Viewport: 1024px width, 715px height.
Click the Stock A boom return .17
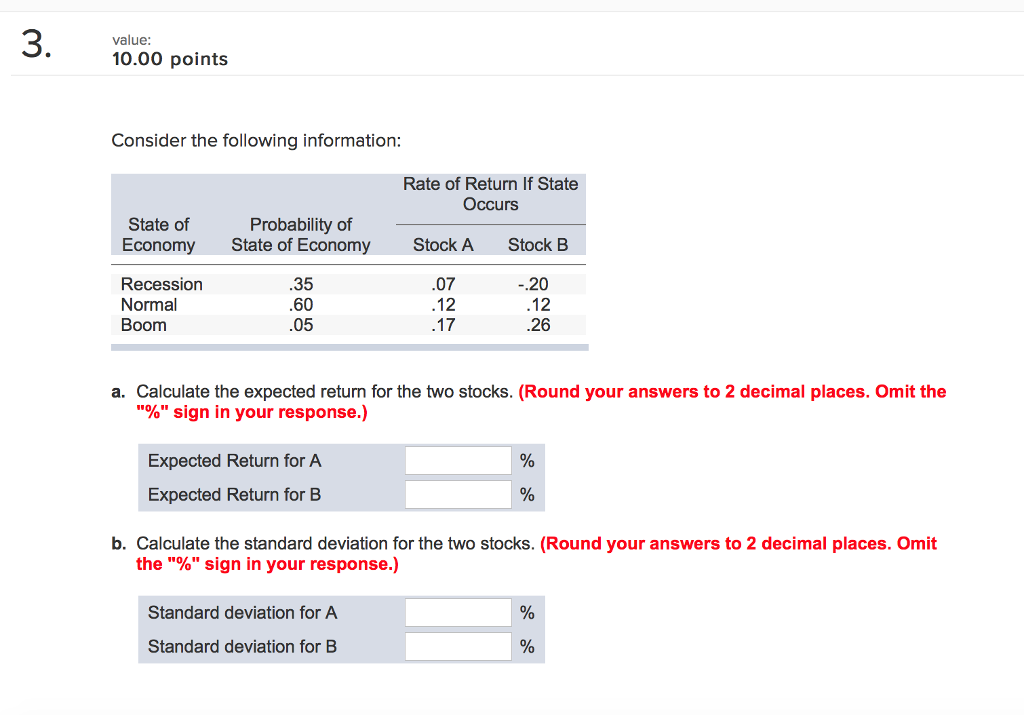click(x=442, y=325)
